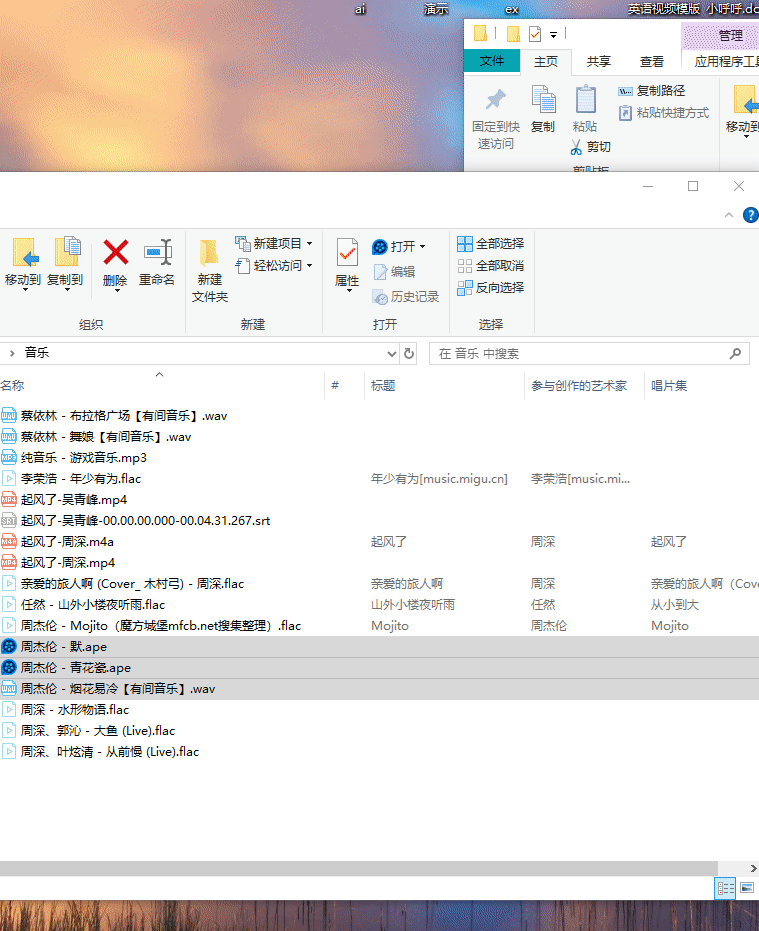The height and width of the screenshot is (931, 759).
Task: Click the Select none icon
Action: click(x=464, y=265)
